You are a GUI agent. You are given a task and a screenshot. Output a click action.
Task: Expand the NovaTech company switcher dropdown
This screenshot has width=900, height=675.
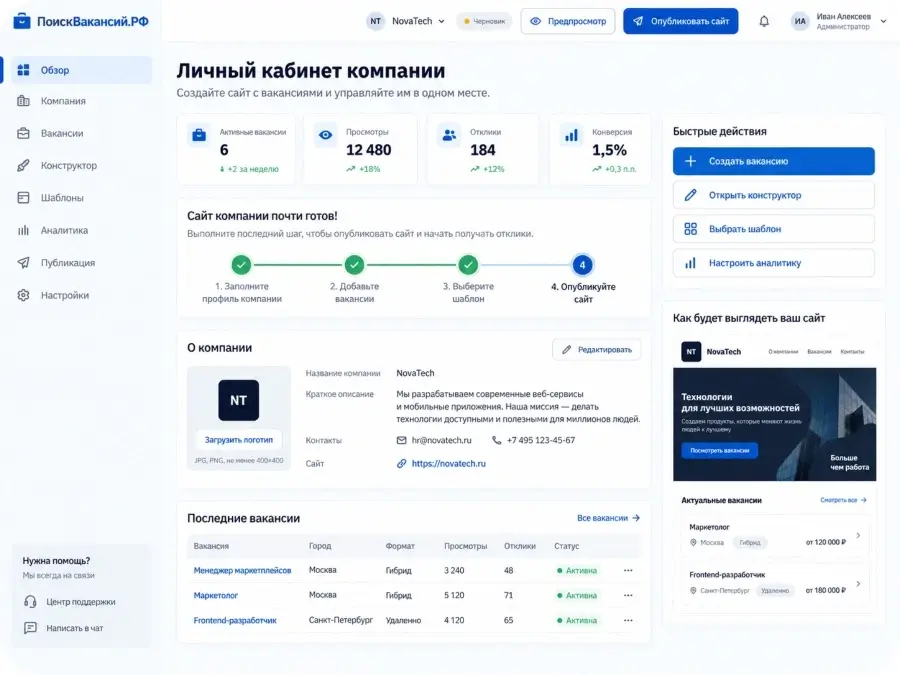click(441, 21)
